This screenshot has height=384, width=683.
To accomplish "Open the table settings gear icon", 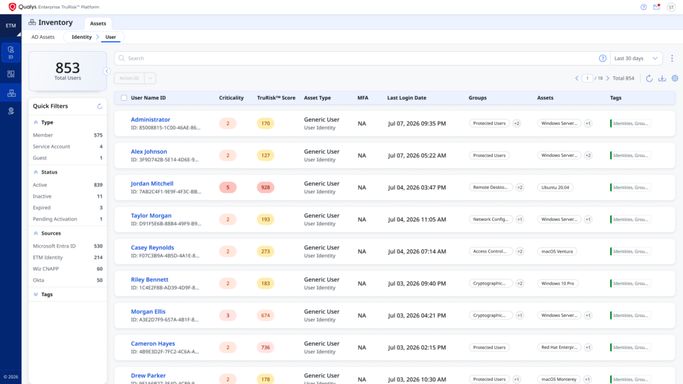I will tap(675, 78).
